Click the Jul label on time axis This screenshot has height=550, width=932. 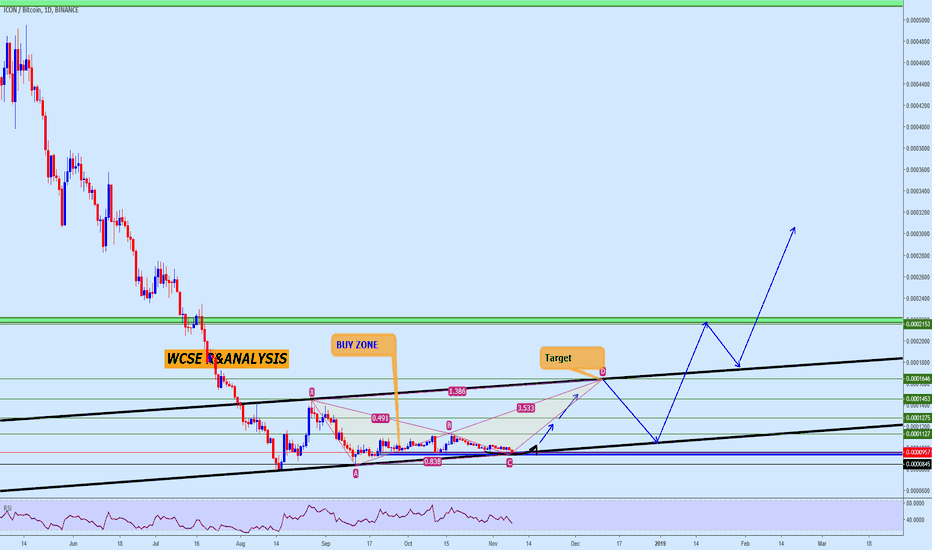[x=156, y=543]
